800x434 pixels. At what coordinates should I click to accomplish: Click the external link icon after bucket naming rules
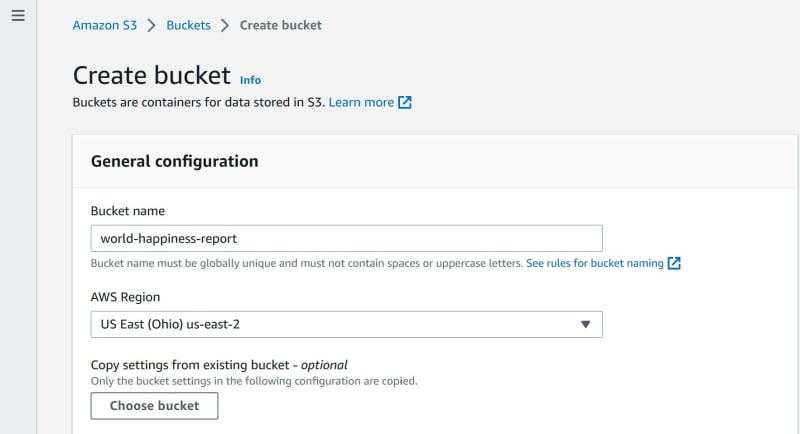(x=674, y=263)
